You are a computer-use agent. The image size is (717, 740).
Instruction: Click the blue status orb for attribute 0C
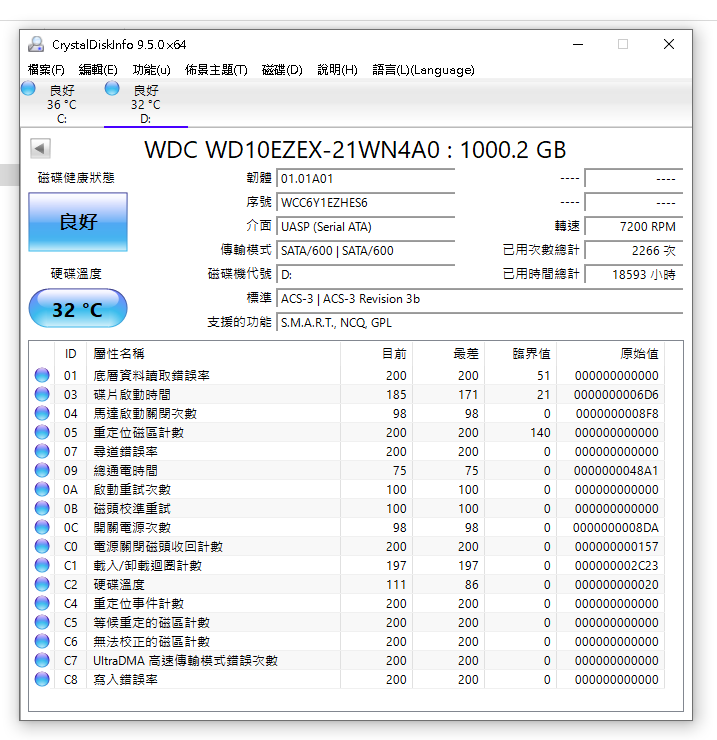click(x=42, y=527)
